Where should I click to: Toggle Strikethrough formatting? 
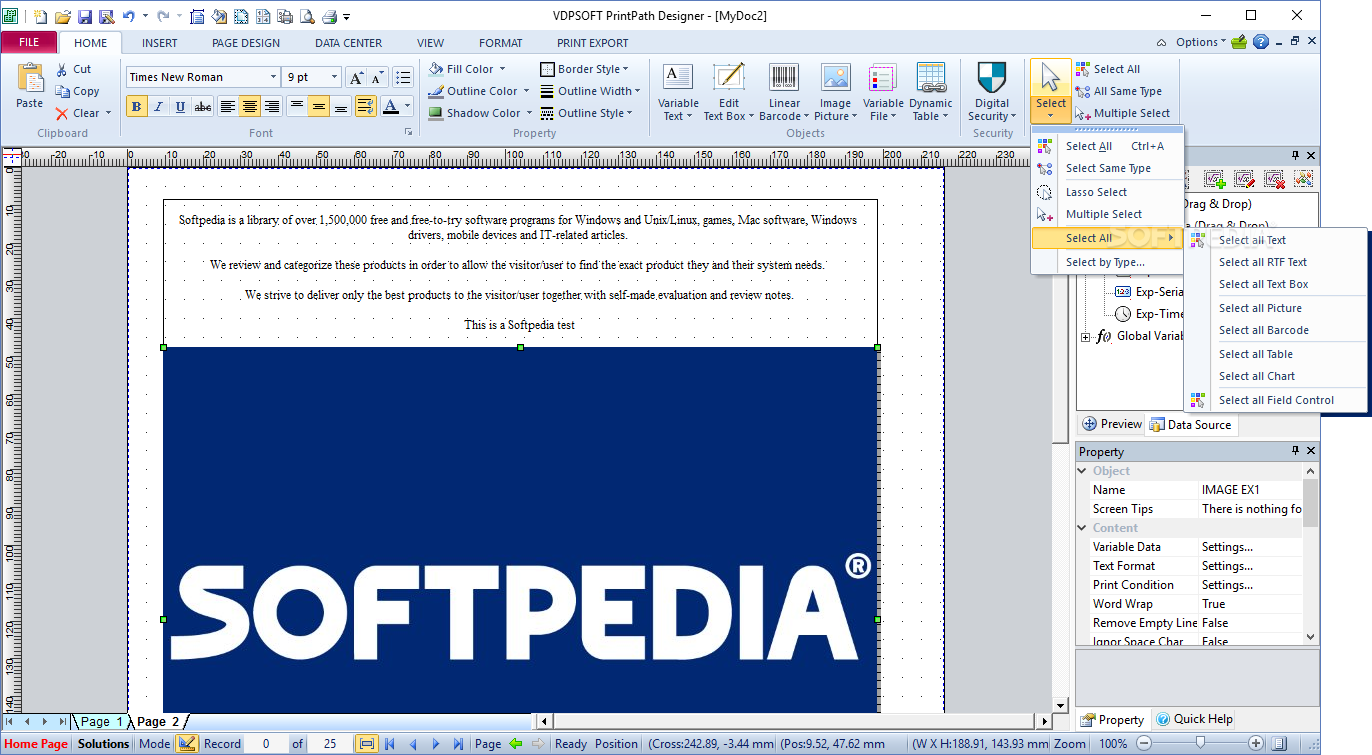[x=203, y=107]
